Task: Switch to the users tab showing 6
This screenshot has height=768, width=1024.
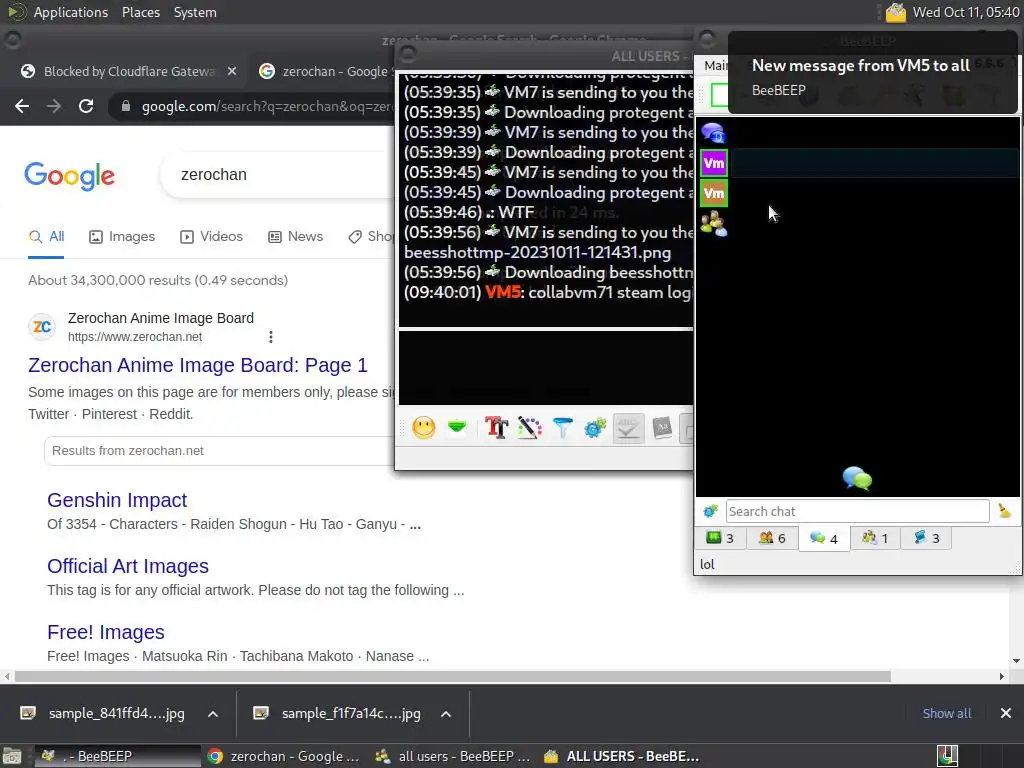Action: (772, 538)
